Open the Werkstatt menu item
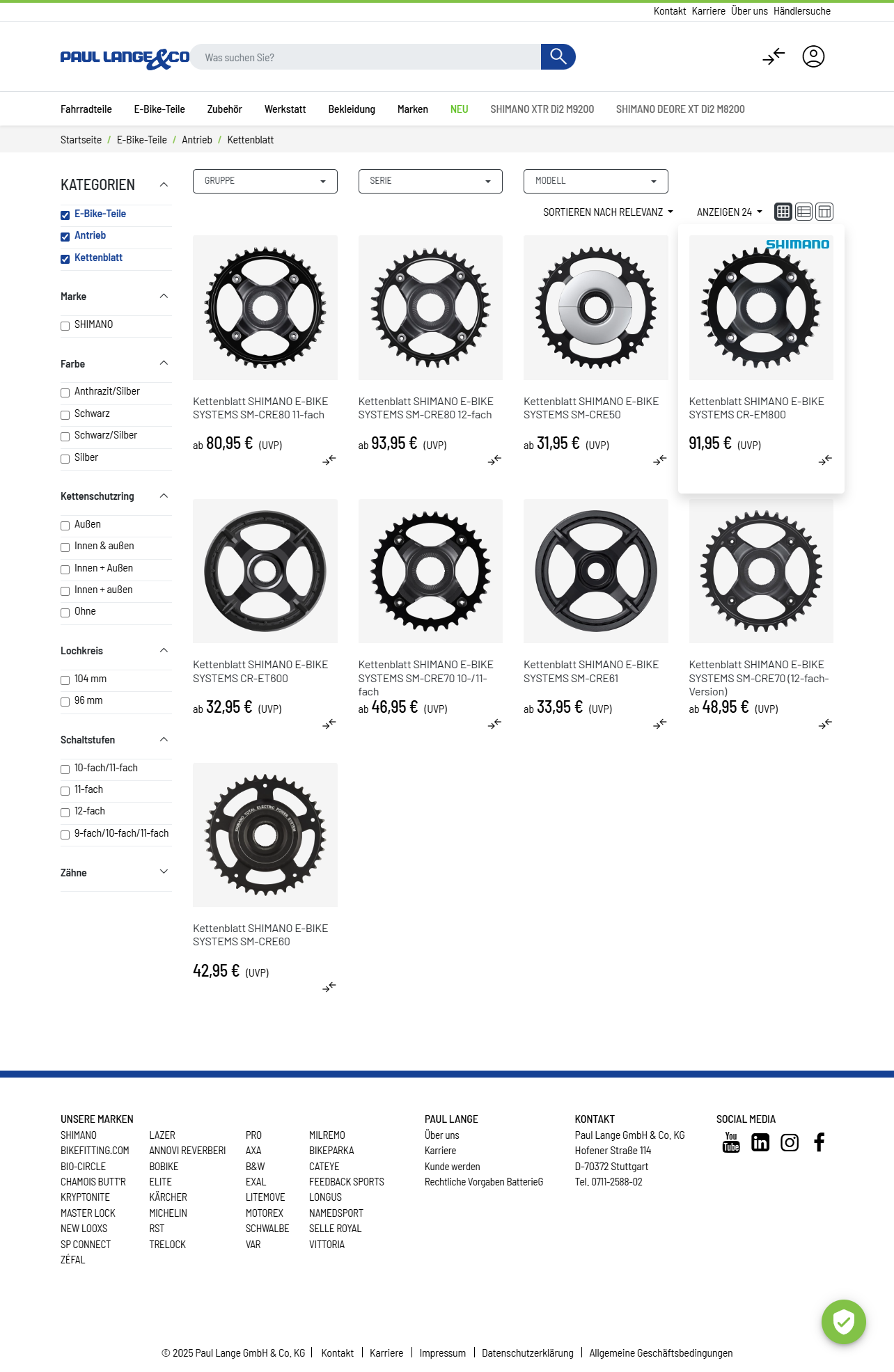 285,109
